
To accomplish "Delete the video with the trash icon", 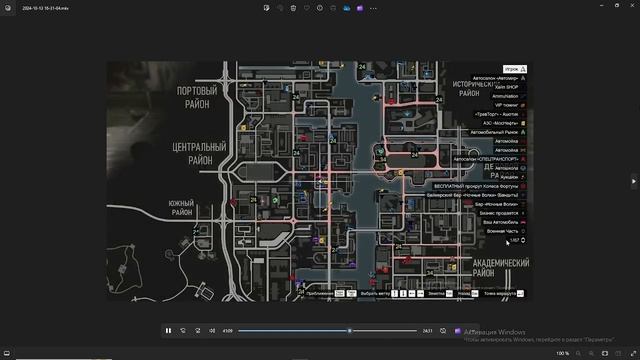I will (x=293, y=8).
